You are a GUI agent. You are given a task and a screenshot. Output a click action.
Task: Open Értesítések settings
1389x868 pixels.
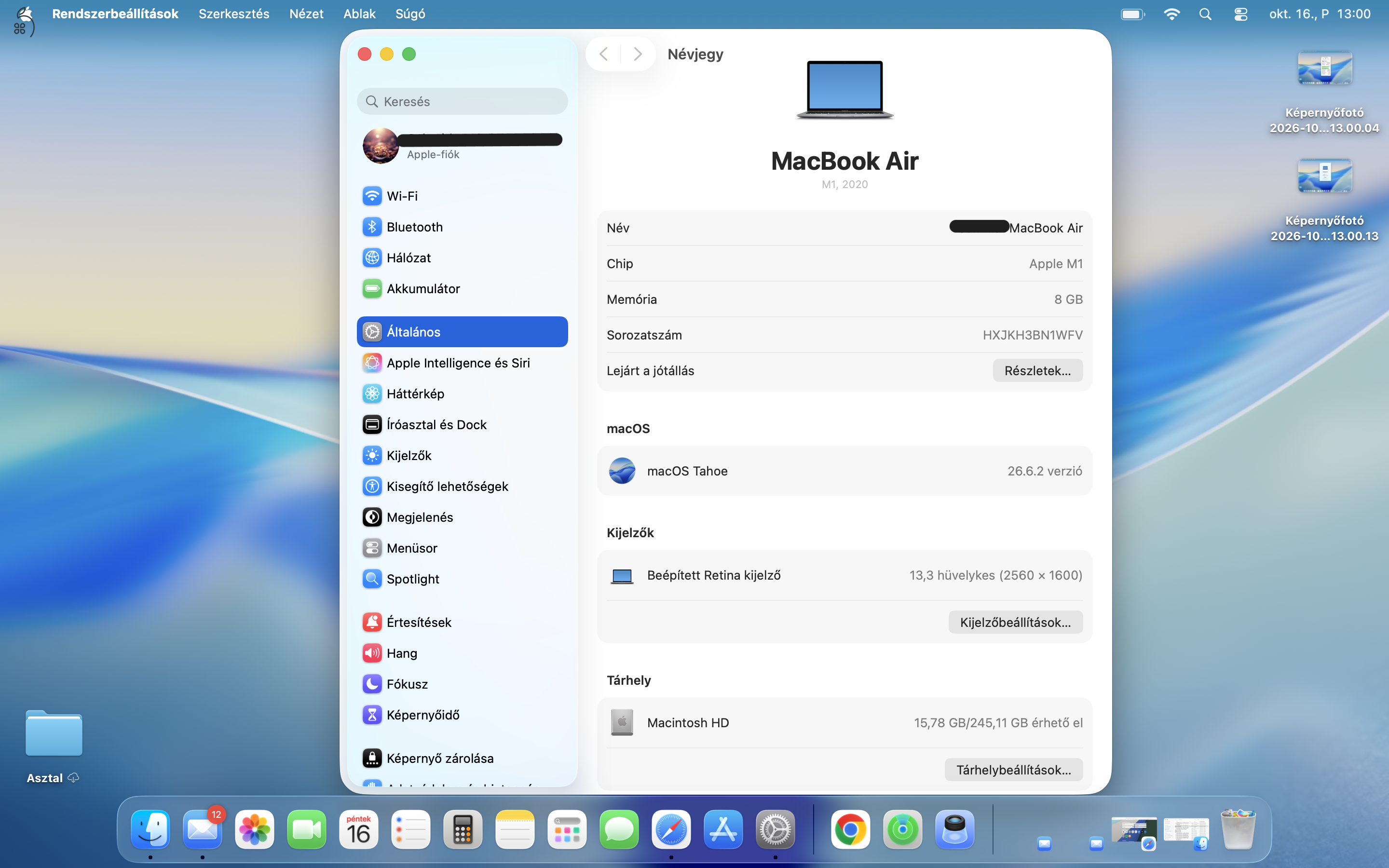(462, 622)
